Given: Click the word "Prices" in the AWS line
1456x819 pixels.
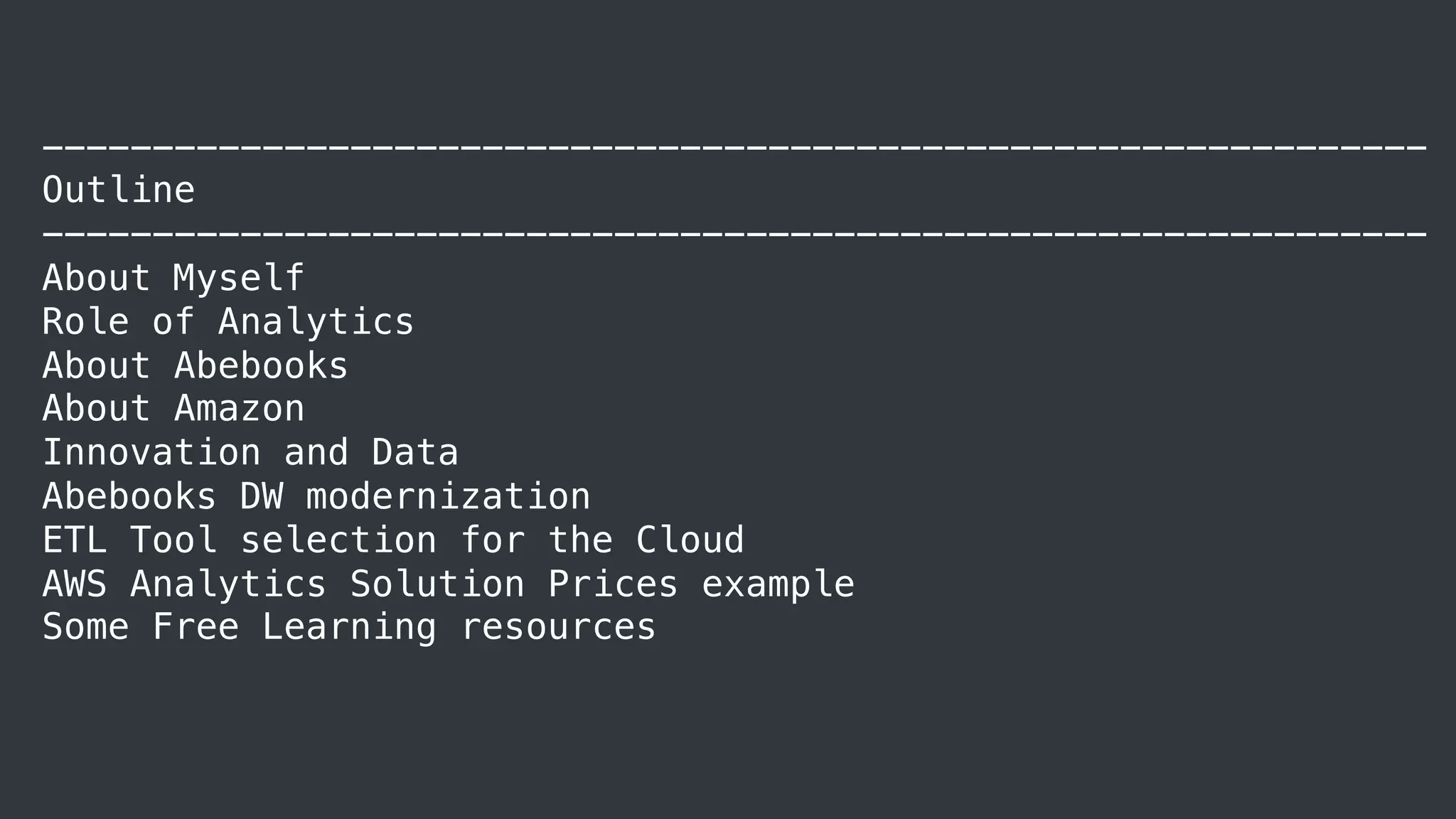Looking at the screenshot, I should (613, 584).
